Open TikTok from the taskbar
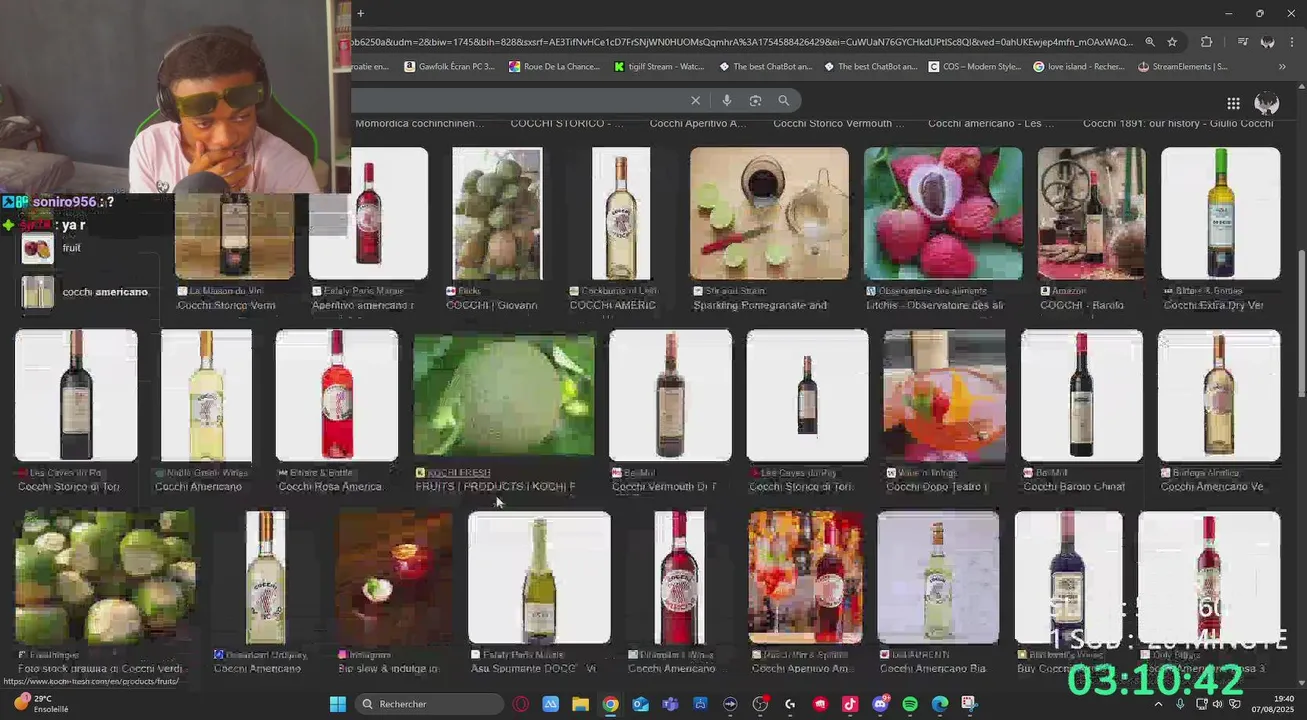 [850, 704]
